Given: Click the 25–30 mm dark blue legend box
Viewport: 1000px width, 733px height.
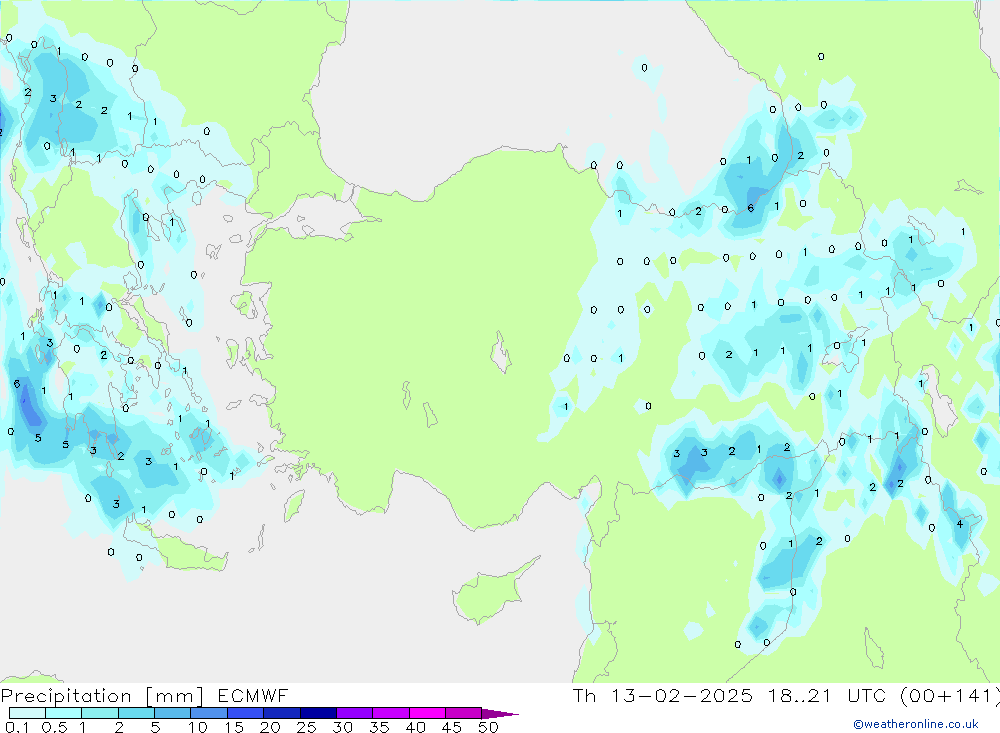Looking at the screenshot, I should (318, 713).
